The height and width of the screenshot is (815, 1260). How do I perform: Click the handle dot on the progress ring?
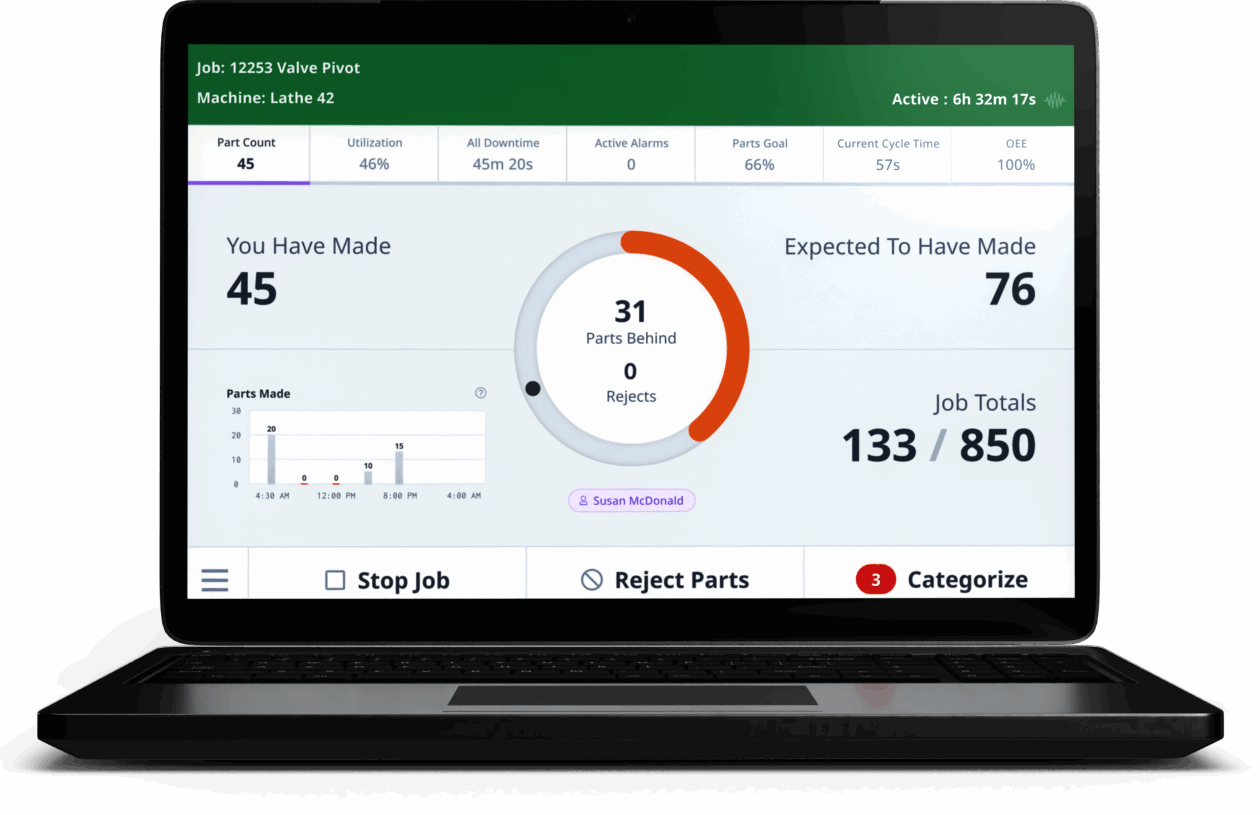coord(533,388)
